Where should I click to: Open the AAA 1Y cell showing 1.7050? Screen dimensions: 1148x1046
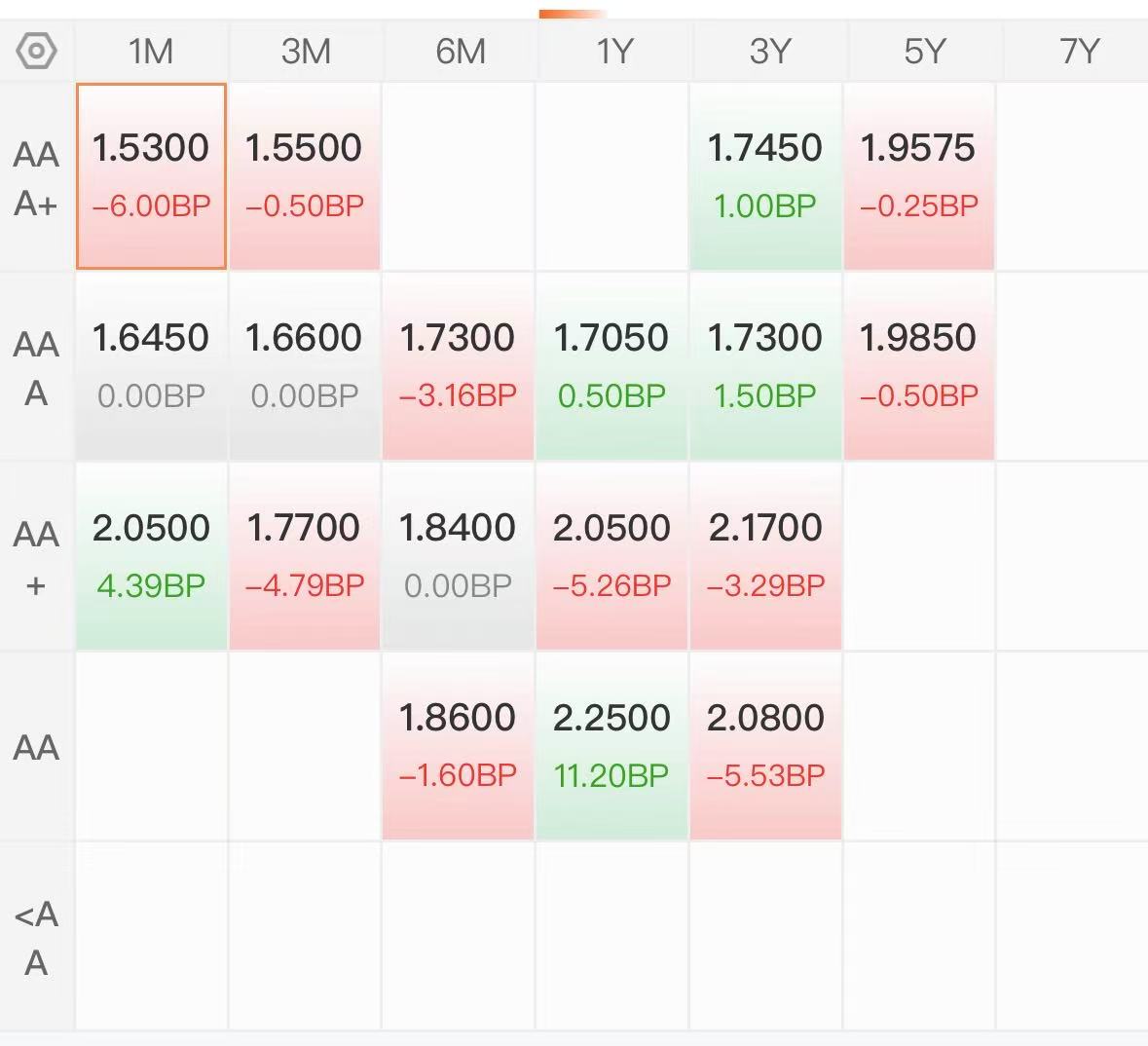(x=612, y=365)
